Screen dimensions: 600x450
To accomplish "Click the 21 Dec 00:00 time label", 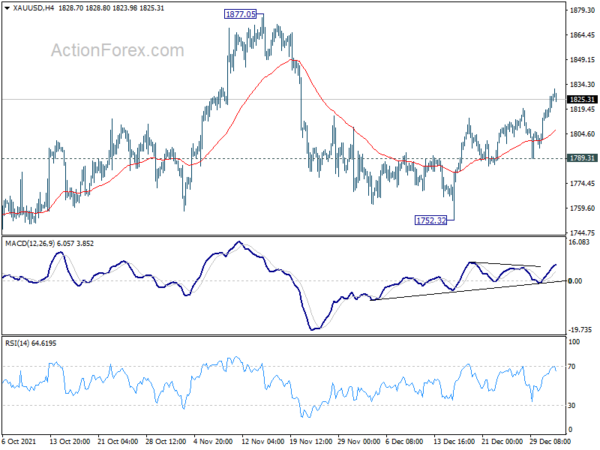I will pos(502,441).
